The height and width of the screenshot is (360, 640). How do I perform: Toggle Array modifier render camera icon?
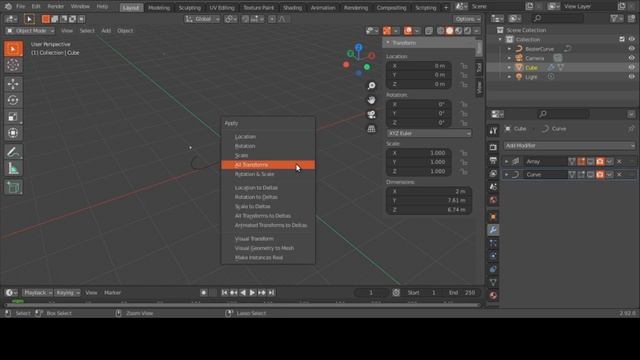pyautogui.click(x=600, y=162)
